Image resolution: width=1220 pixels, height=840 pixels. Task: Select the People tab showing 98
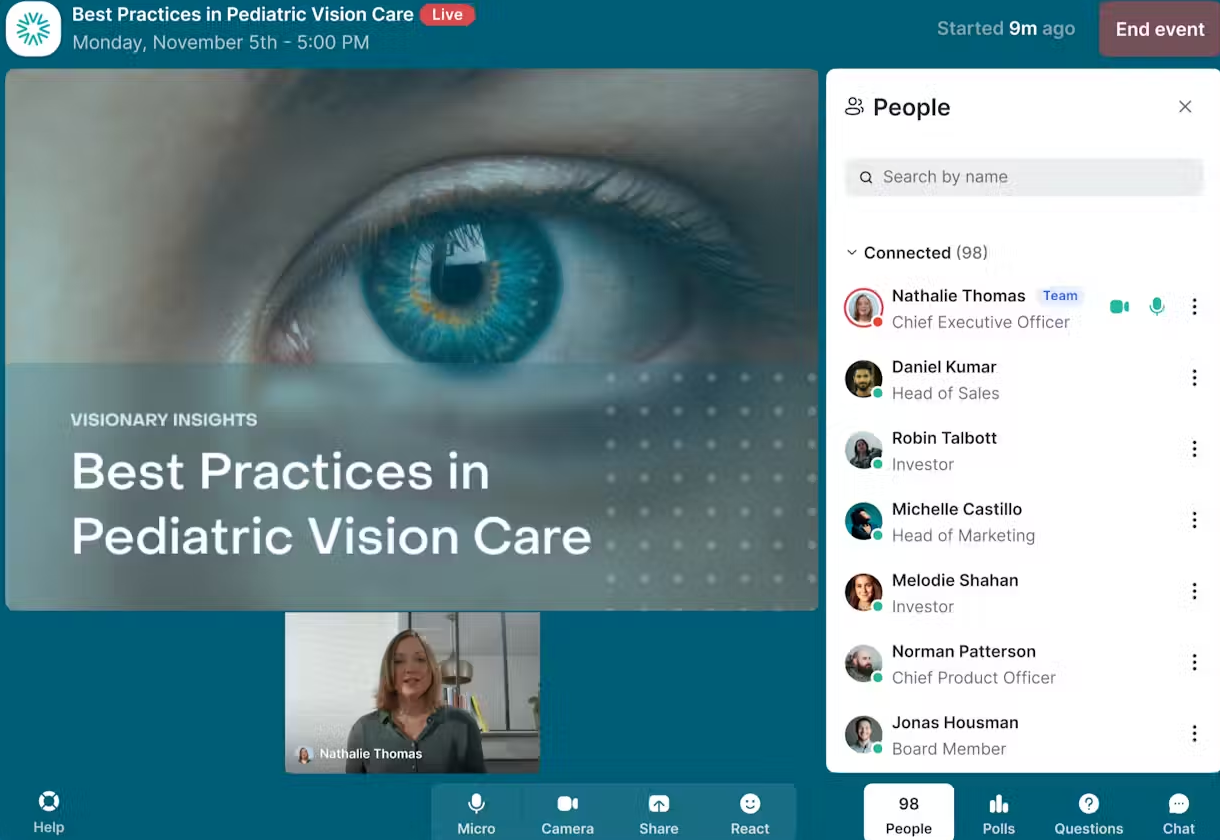(x=908, y=812)
